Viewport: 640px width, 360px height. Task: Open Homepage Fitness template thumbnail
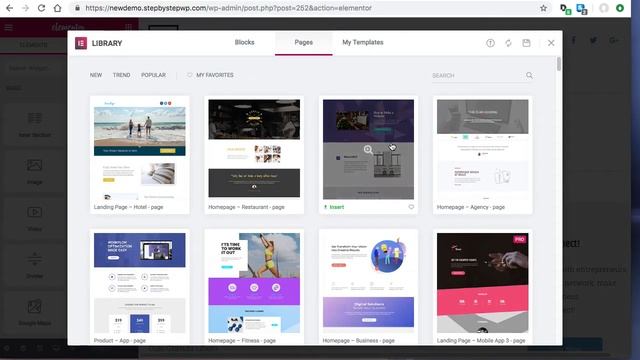click(x=254, y=283)
